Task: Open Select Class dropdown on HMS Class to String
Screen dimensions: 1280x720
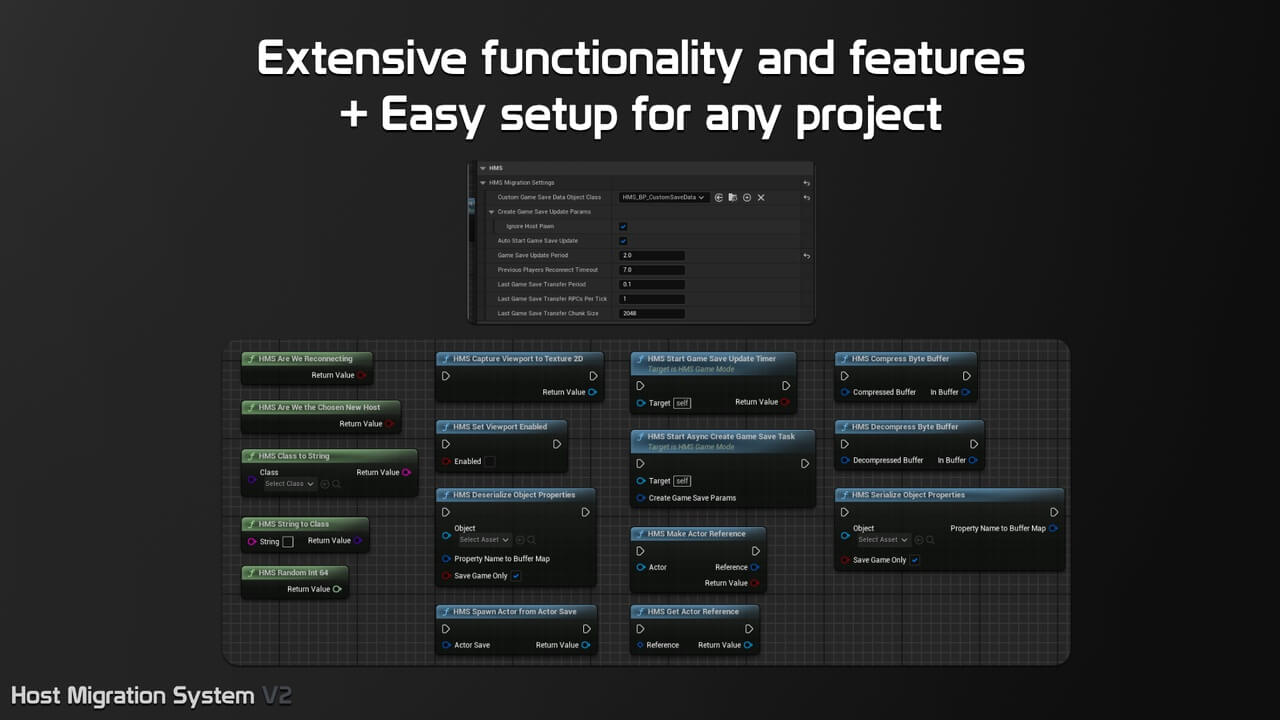Action: pyautogui.click(x=289, y=484)
